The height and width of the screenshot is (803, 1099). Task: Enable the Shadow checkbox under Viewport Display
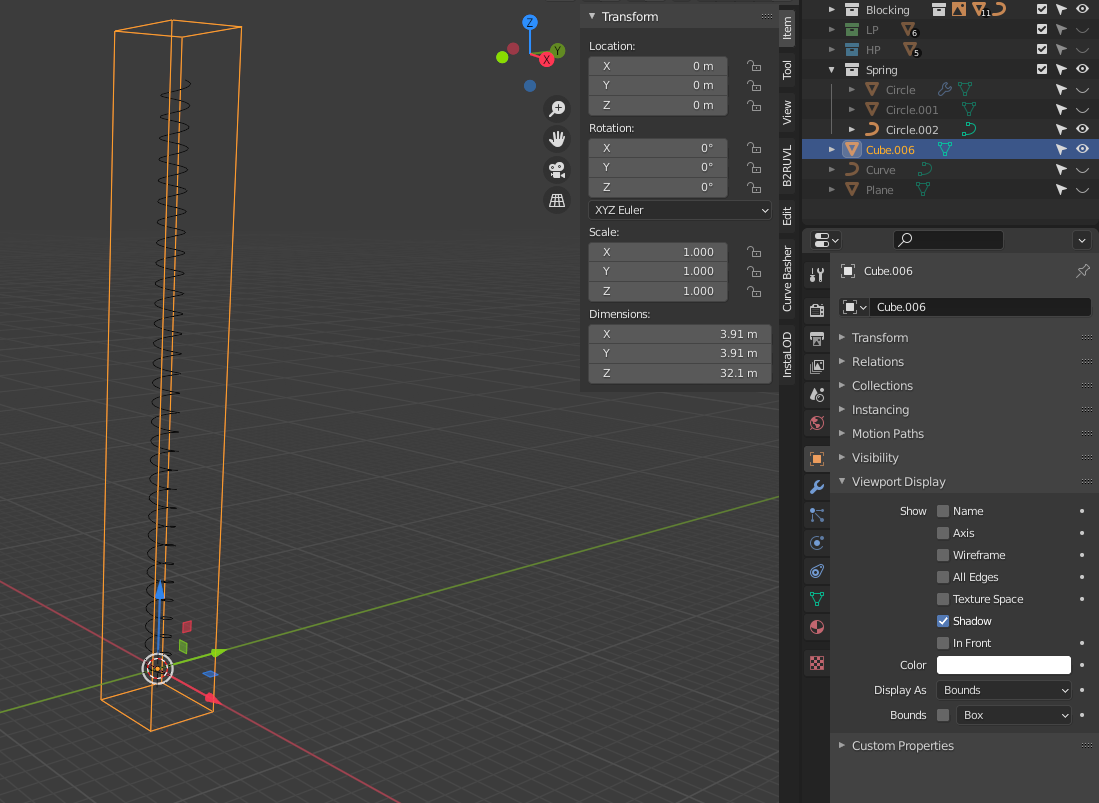[941, 620]
